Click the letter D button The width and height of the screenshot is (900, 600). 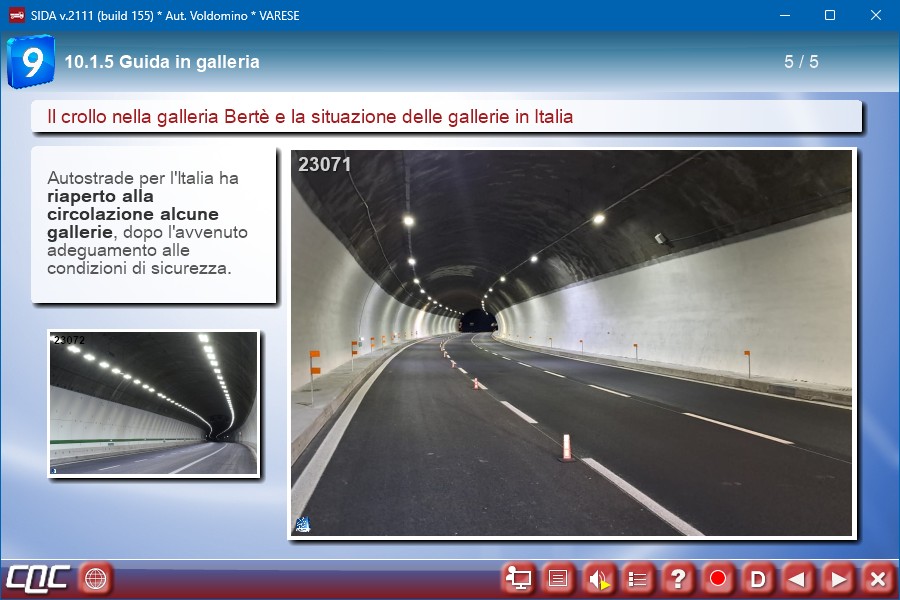tap(758, 578)
